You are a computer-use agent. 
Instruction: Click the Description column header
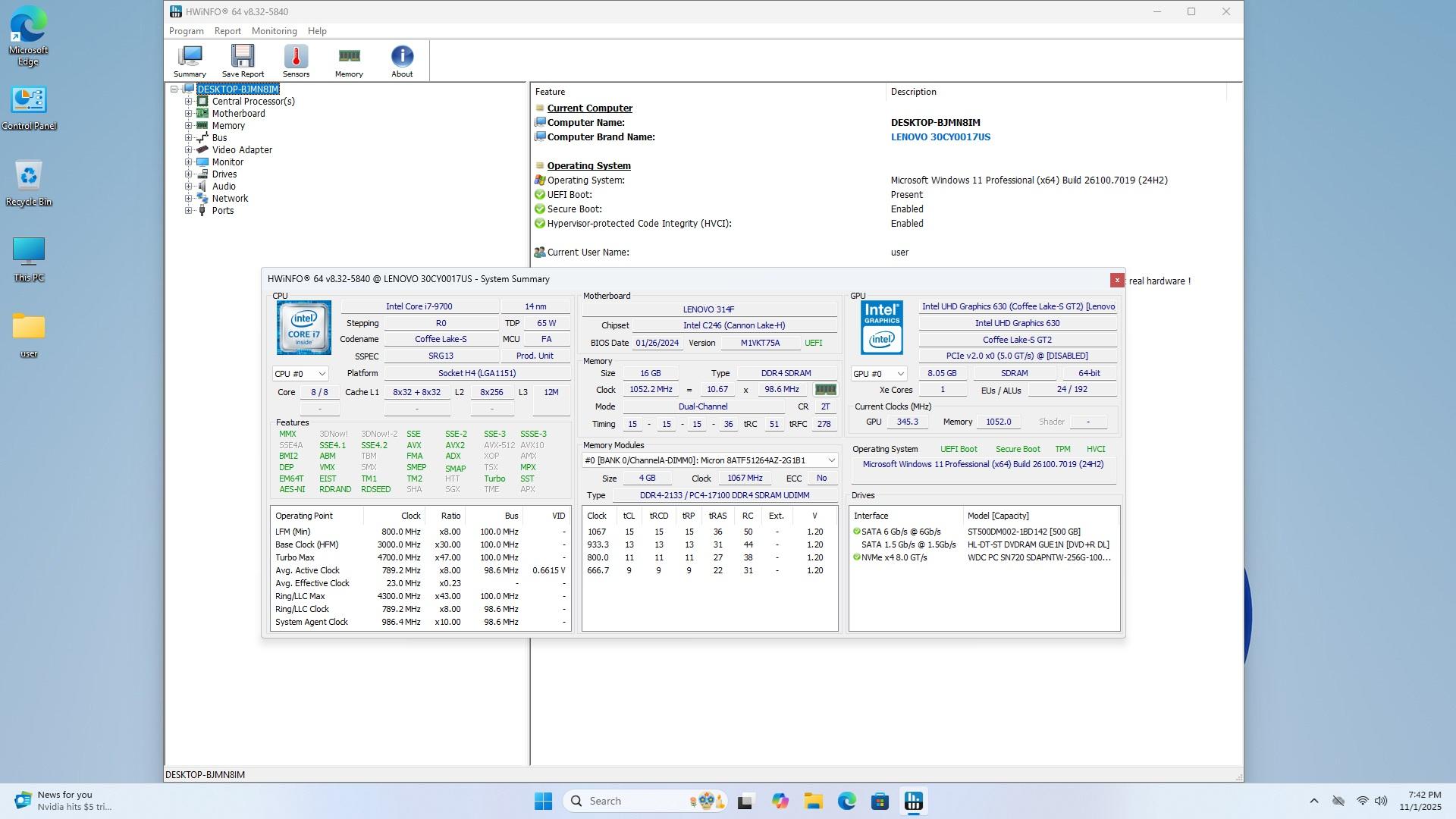click(1056, 92)
